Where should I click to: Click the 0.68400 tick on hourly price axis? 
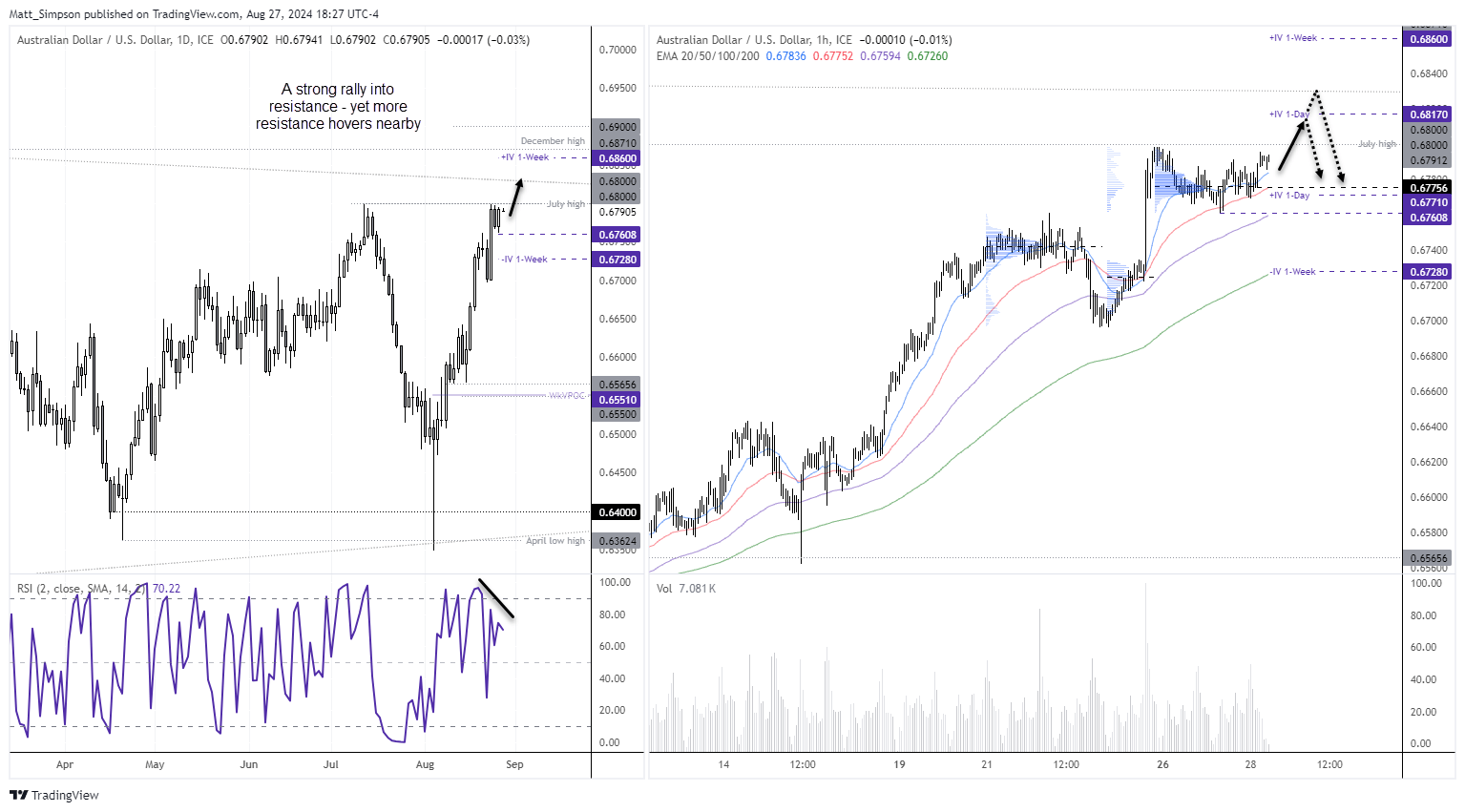point(1429,73)
